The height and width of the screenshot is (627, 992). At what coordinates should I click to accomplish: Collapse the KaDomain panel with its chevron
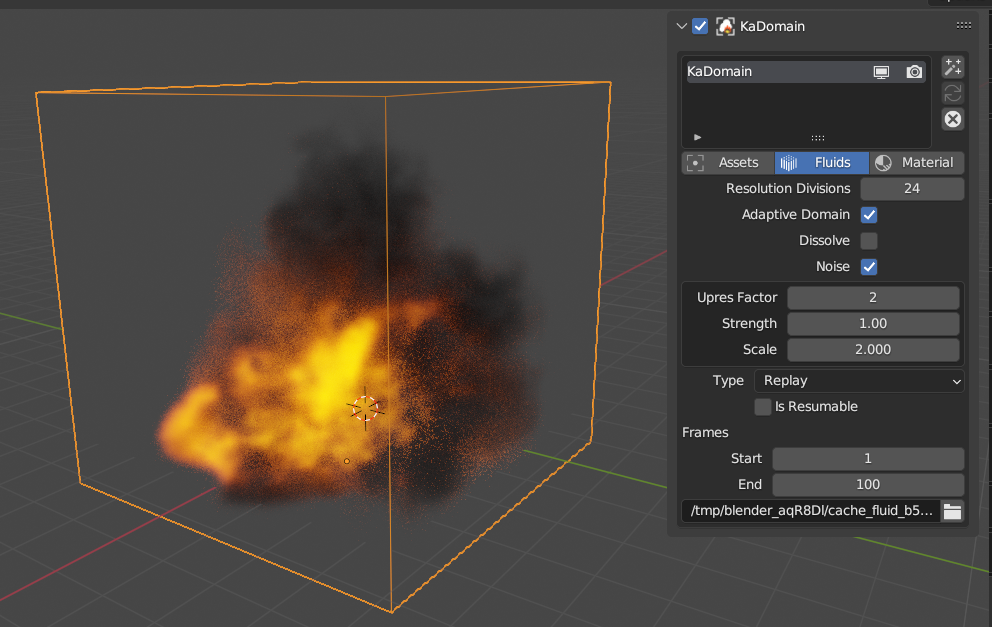click(681, 26)
